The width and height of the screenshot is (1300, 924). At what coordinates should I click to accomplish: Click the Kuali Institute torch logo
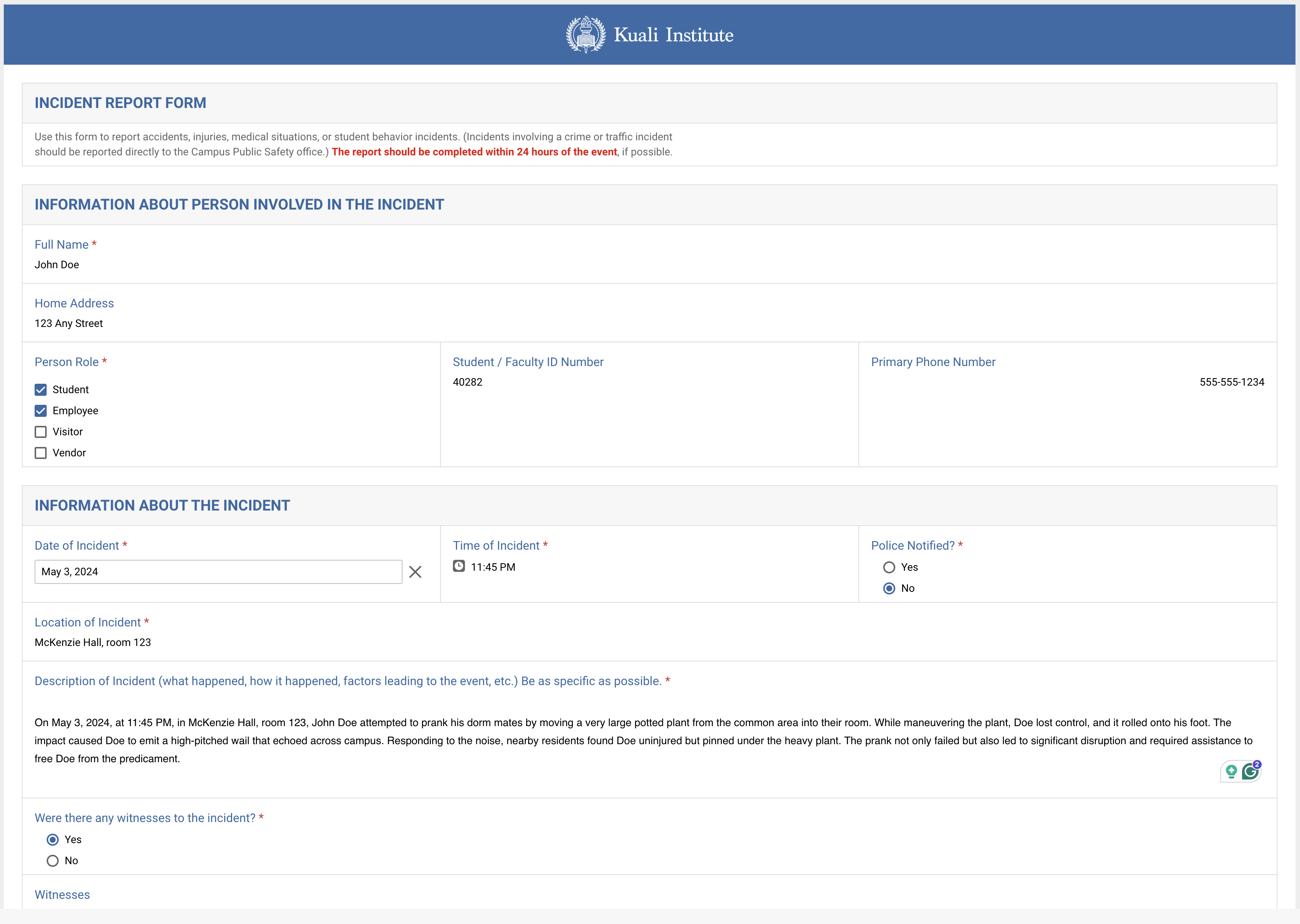point(585,35)
